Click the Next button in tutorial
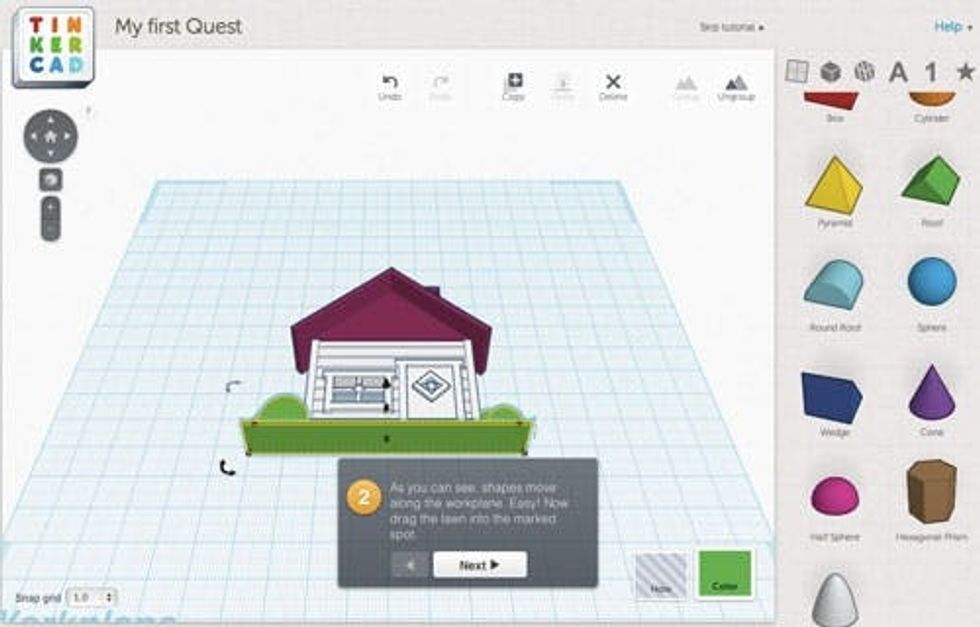Screen dimensions: 980x627 (479, 565)
